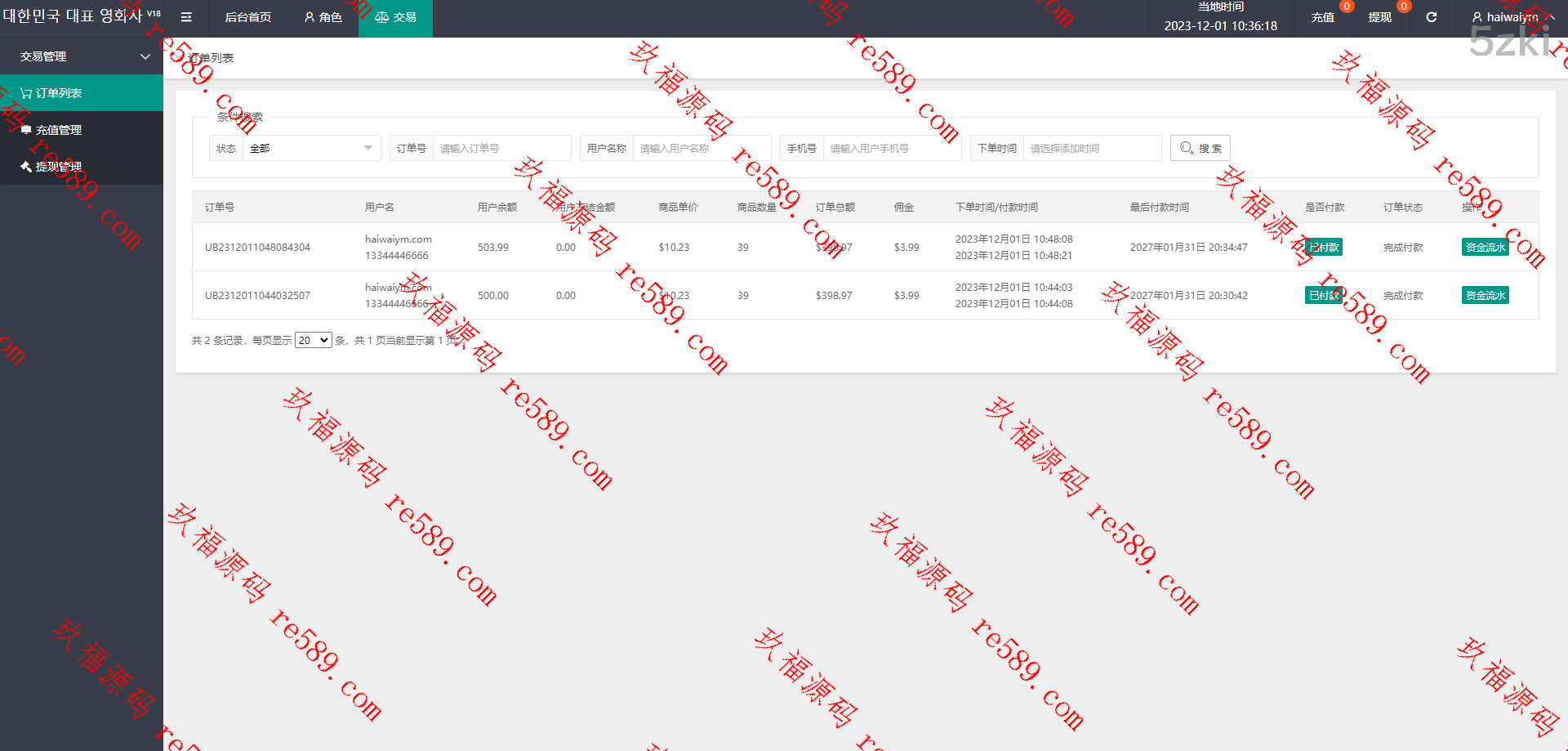Click 资金流水 for order UB2312011044032507
Viewport: 1568px width, 751px height.
[x=1485, y=295]
